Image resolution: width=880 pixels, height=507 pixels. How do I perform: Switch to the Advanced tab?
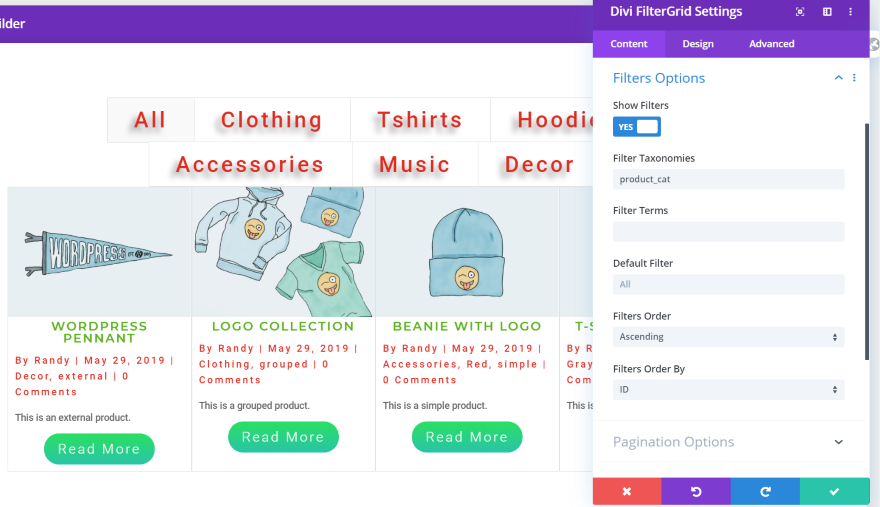coord(772,44)
